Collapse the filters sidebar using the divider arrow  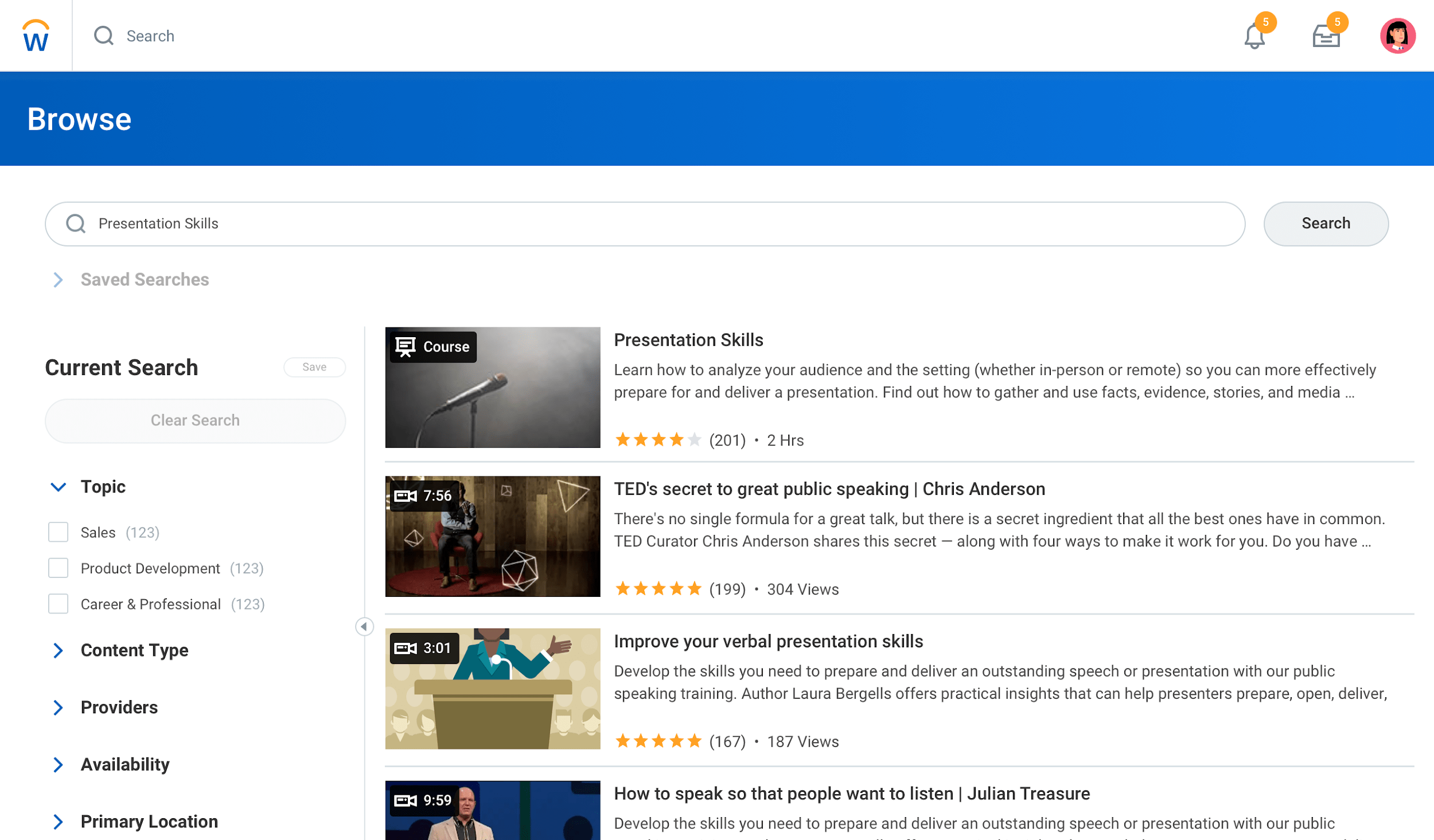(x=364, y=627)
